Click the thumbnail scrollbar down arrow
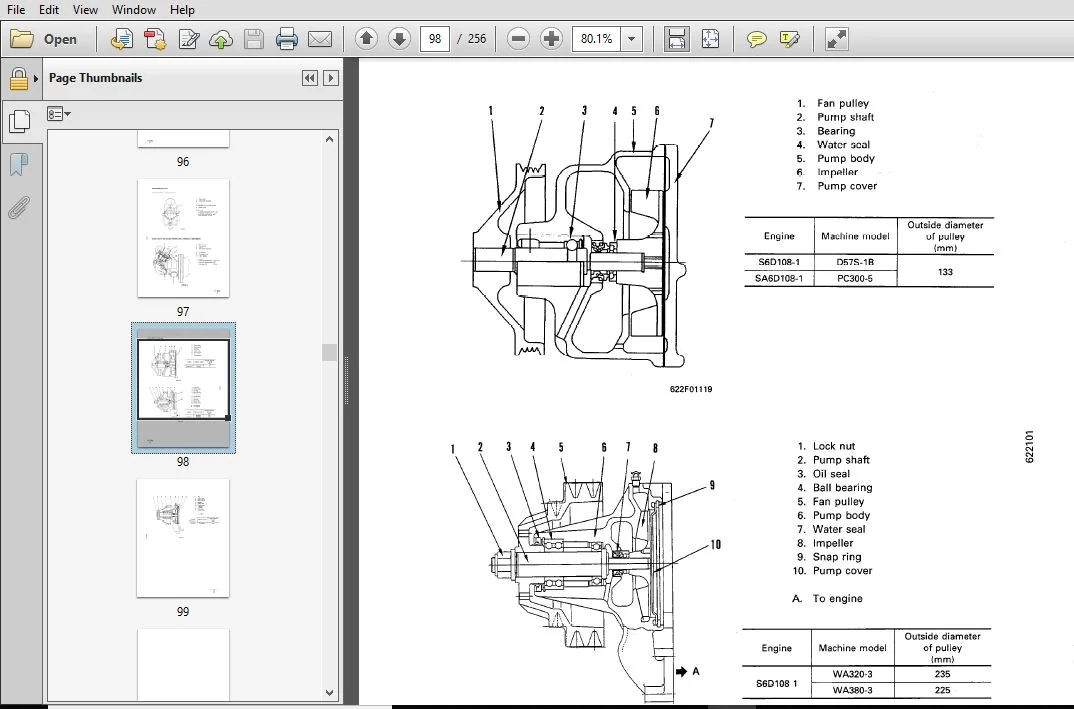The image size is (1074, 709). 329,693
